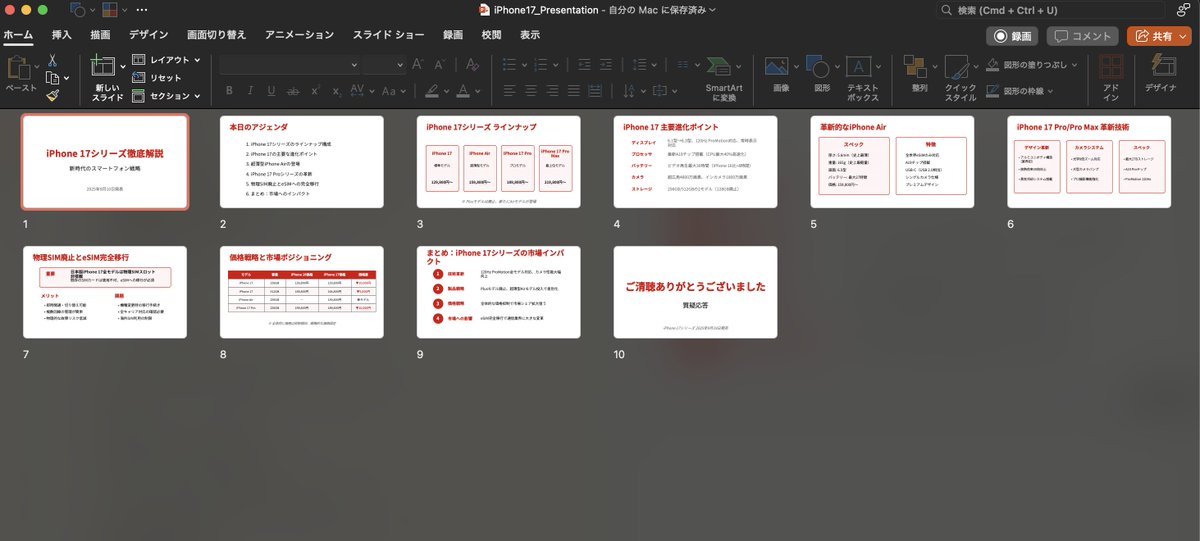The image size is (1200, 541).
Task: Toggle Underline formatting
Action: point(270,91)
